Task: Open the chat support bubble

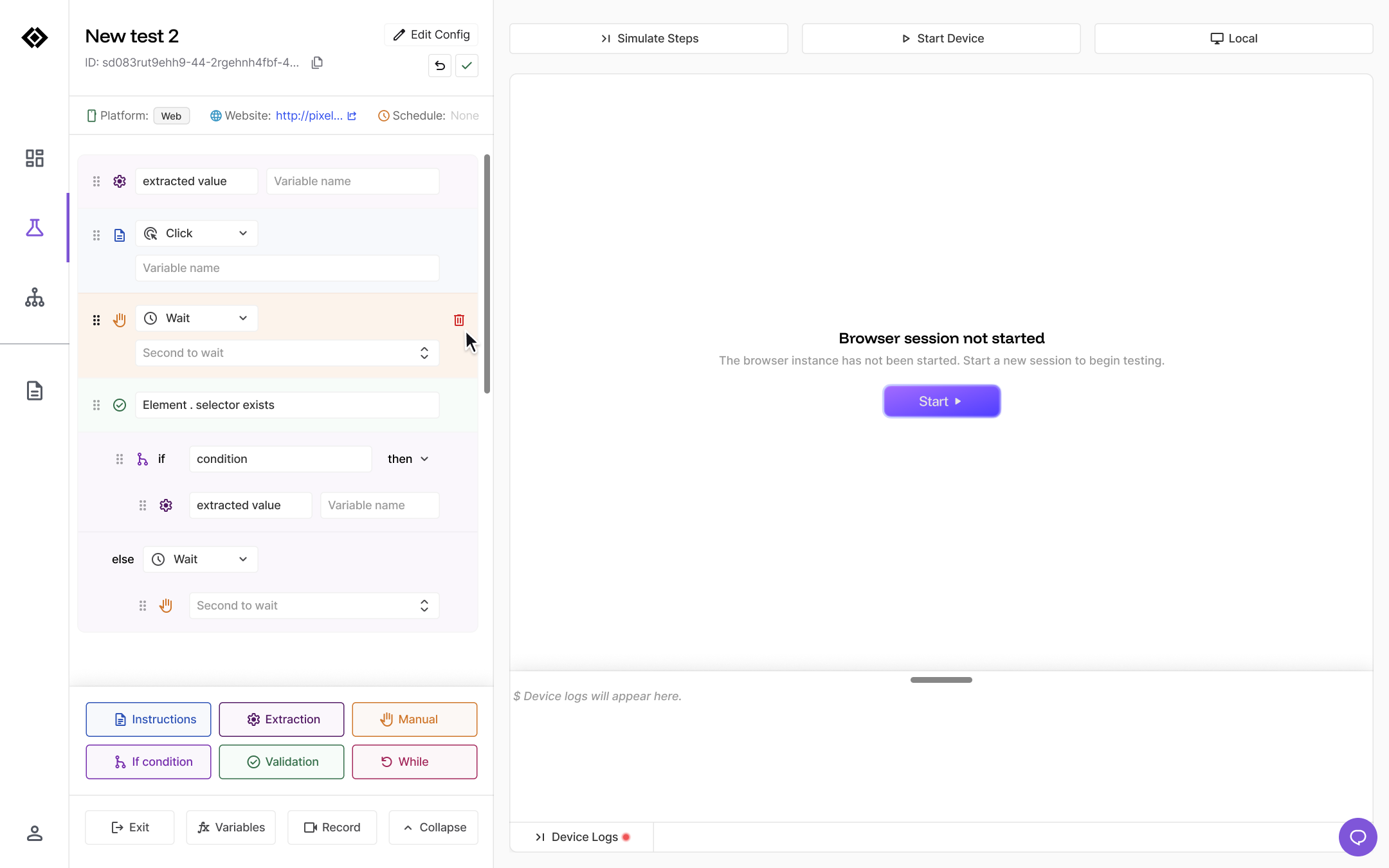Action: (x=1357, y=836)
